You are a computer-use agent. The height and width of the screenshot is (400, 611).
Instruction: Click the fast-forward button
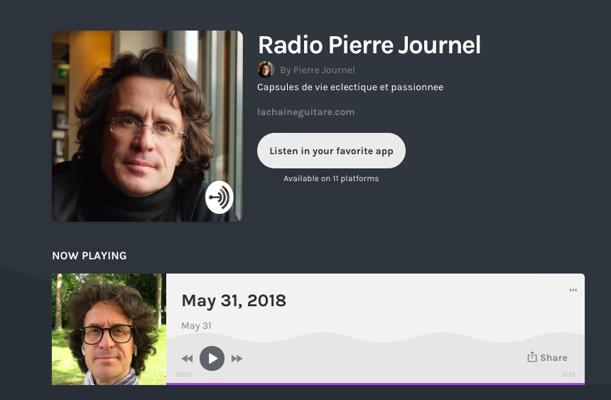(237, 358)
